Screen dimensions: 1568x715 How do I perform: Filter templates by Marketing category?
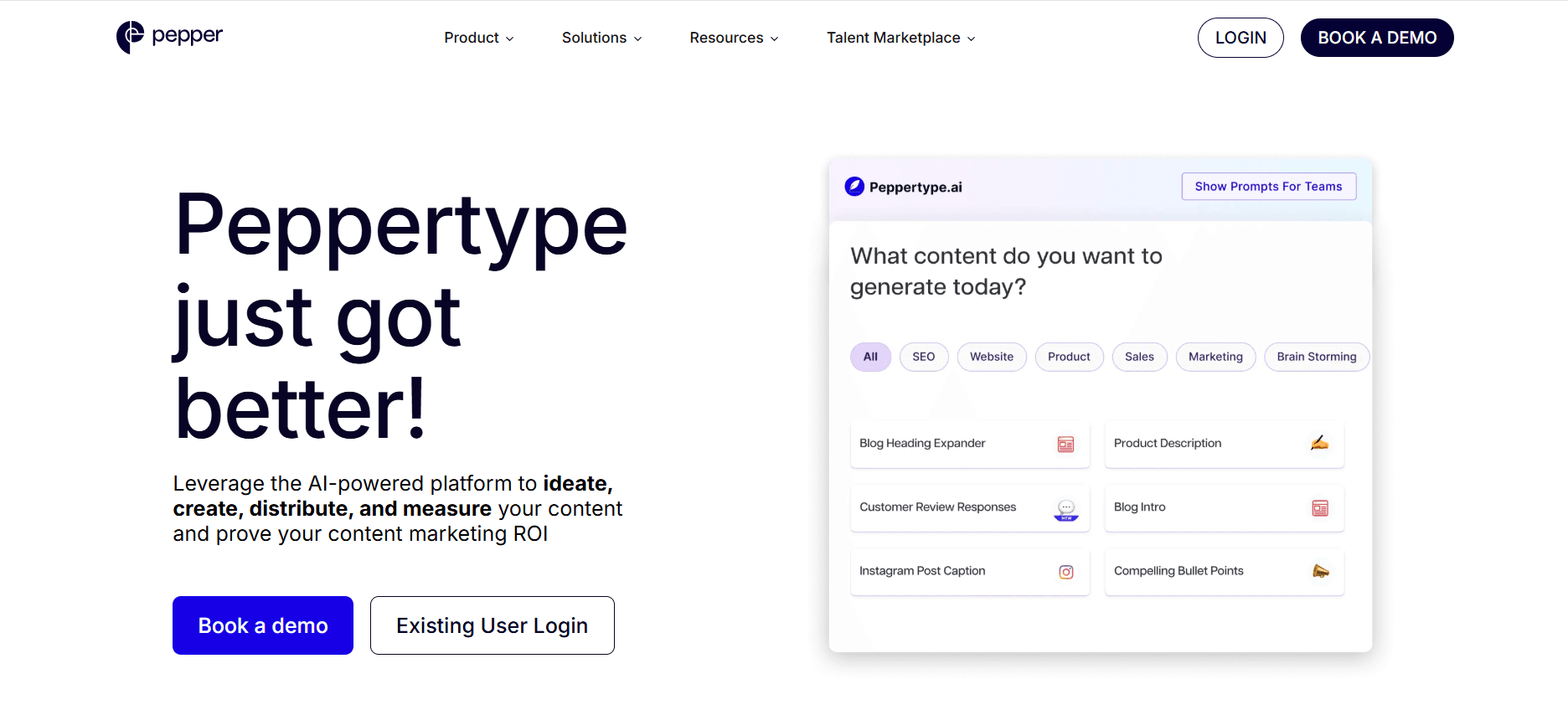1215,357
